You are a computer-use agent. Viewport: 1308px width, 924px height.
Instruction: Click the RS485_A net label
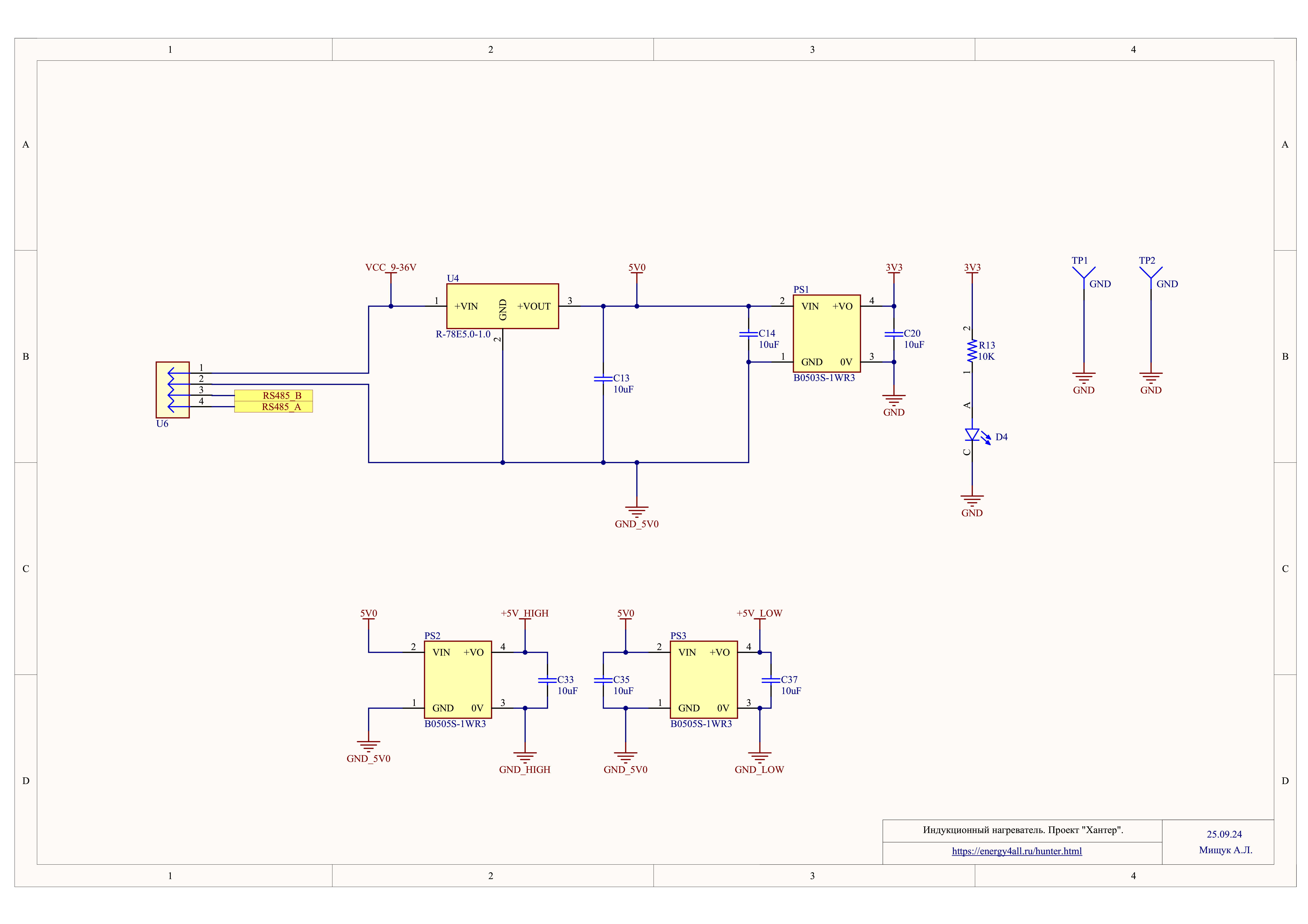point(273,407)
